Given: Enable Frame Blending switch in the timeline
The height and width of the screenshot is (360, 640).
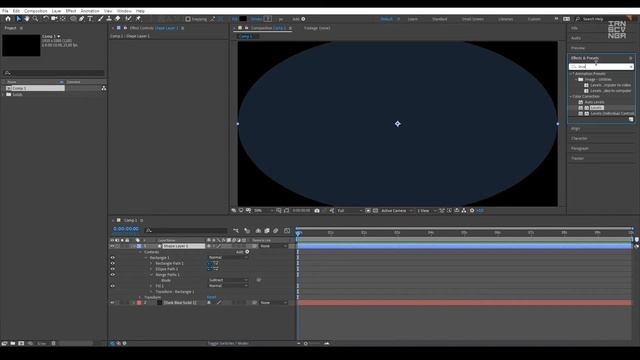Looking at the screenshot, I should pyautogui.click(x=267, y=231).
